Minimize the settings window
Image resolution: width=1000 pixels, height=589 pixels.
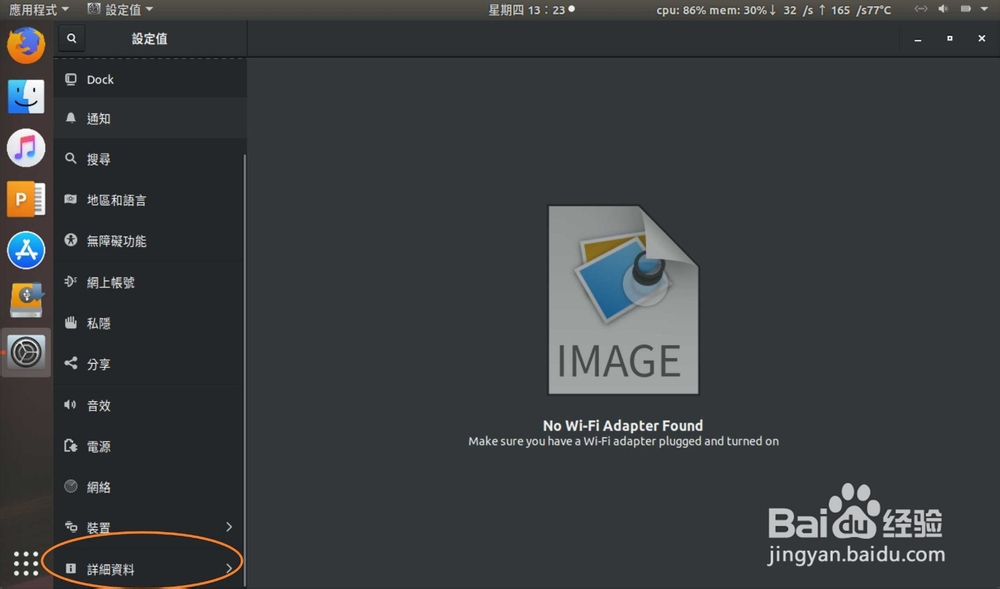[918, 39]
